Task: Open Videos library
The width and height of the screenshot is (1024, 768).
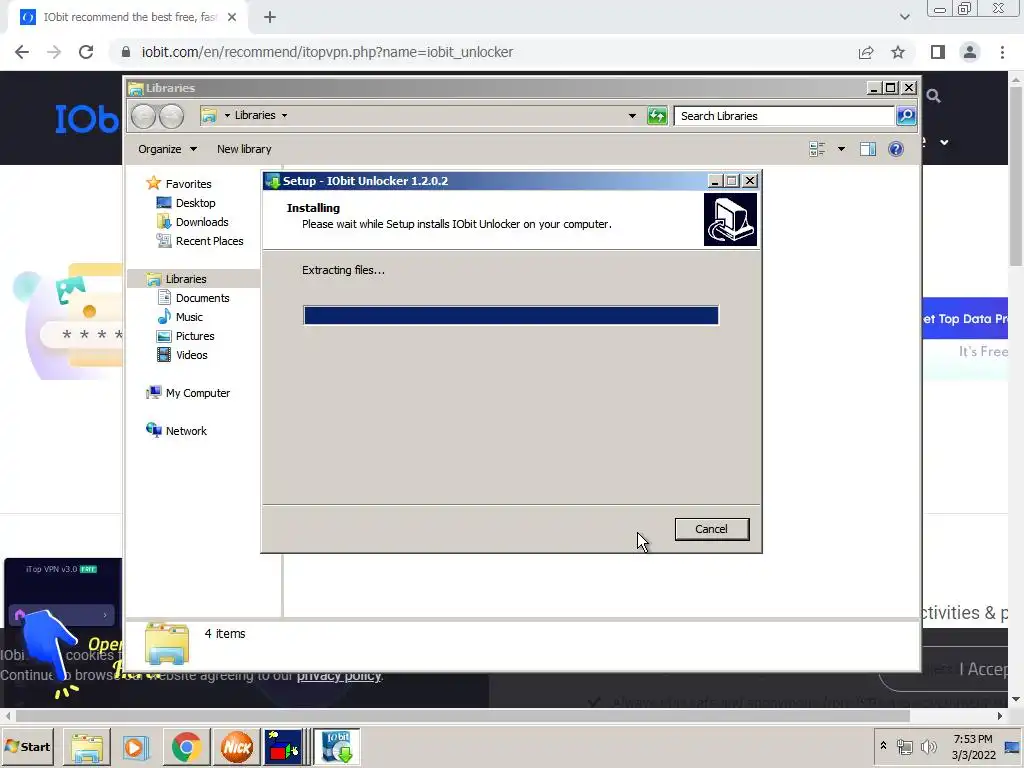Action: click(191, 355)
